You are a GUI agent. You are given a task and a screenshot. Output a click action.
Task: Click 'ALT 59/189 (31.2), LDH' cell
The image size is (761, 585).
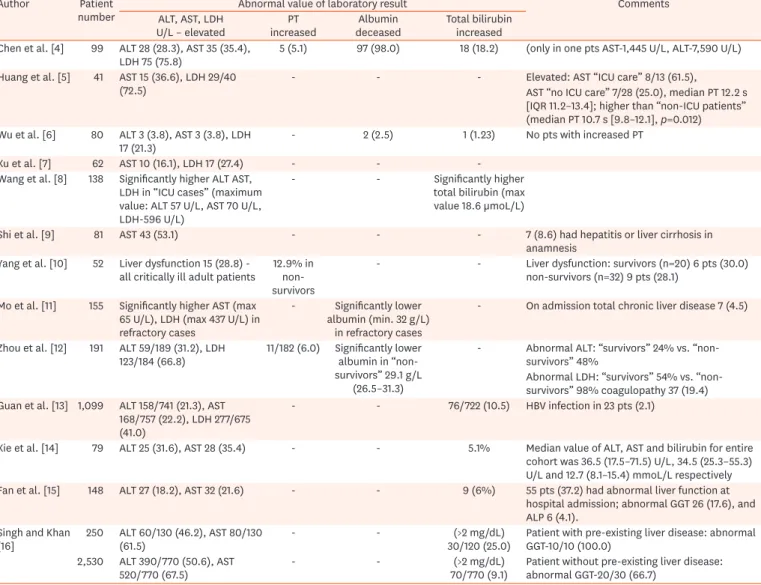tap(172, 355)
